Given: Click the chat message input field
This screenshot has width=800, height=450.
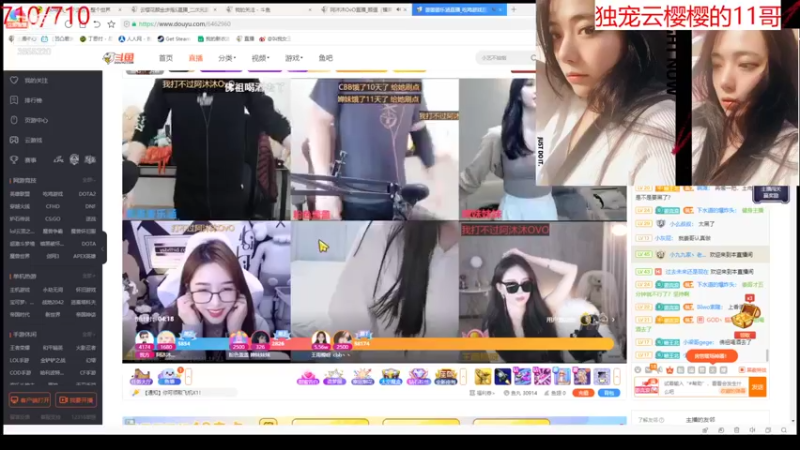Looking at the screenshot, I should point(704,387).
